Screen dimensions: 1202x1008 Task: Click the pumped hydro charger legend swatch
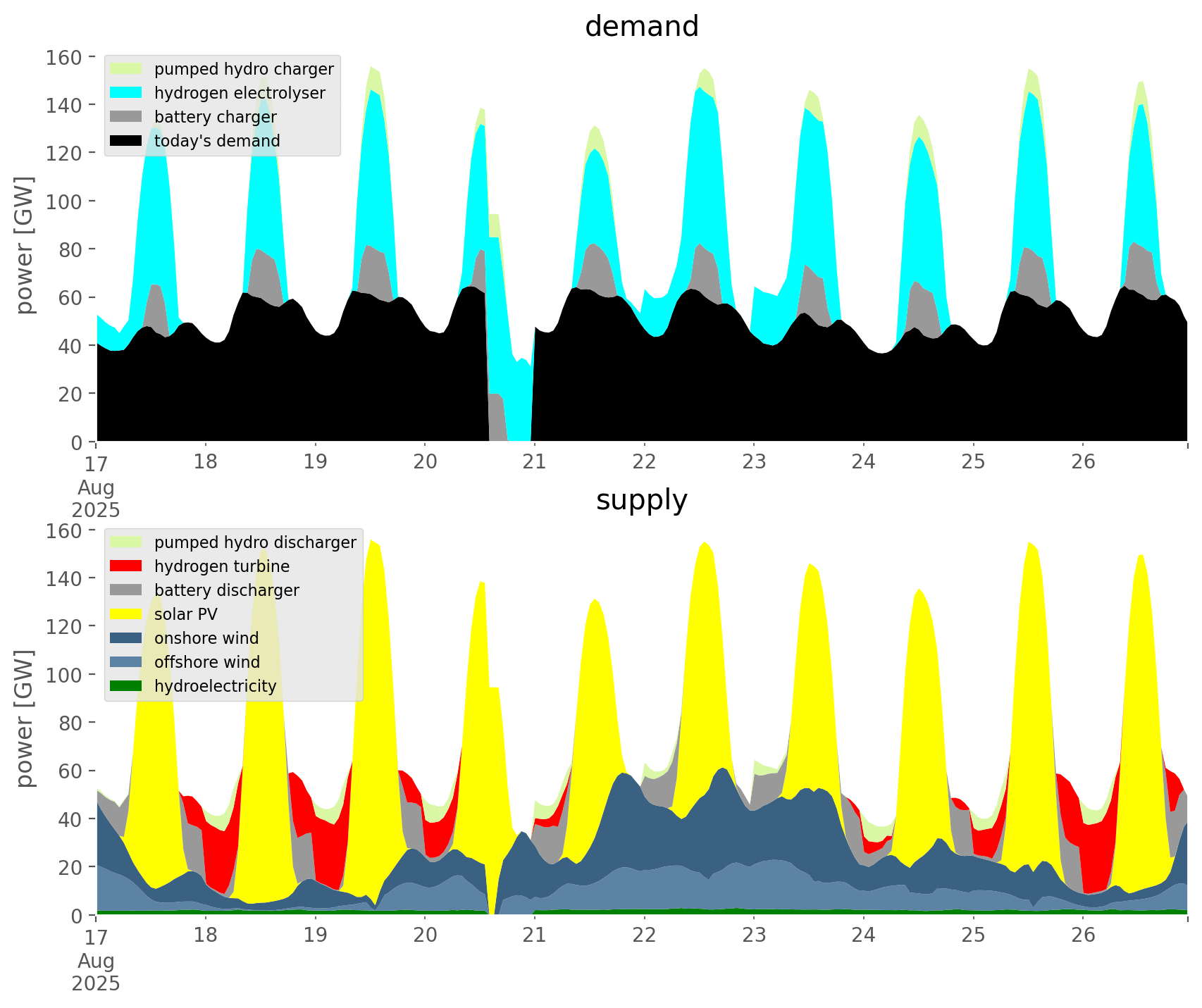coord(126,69)
